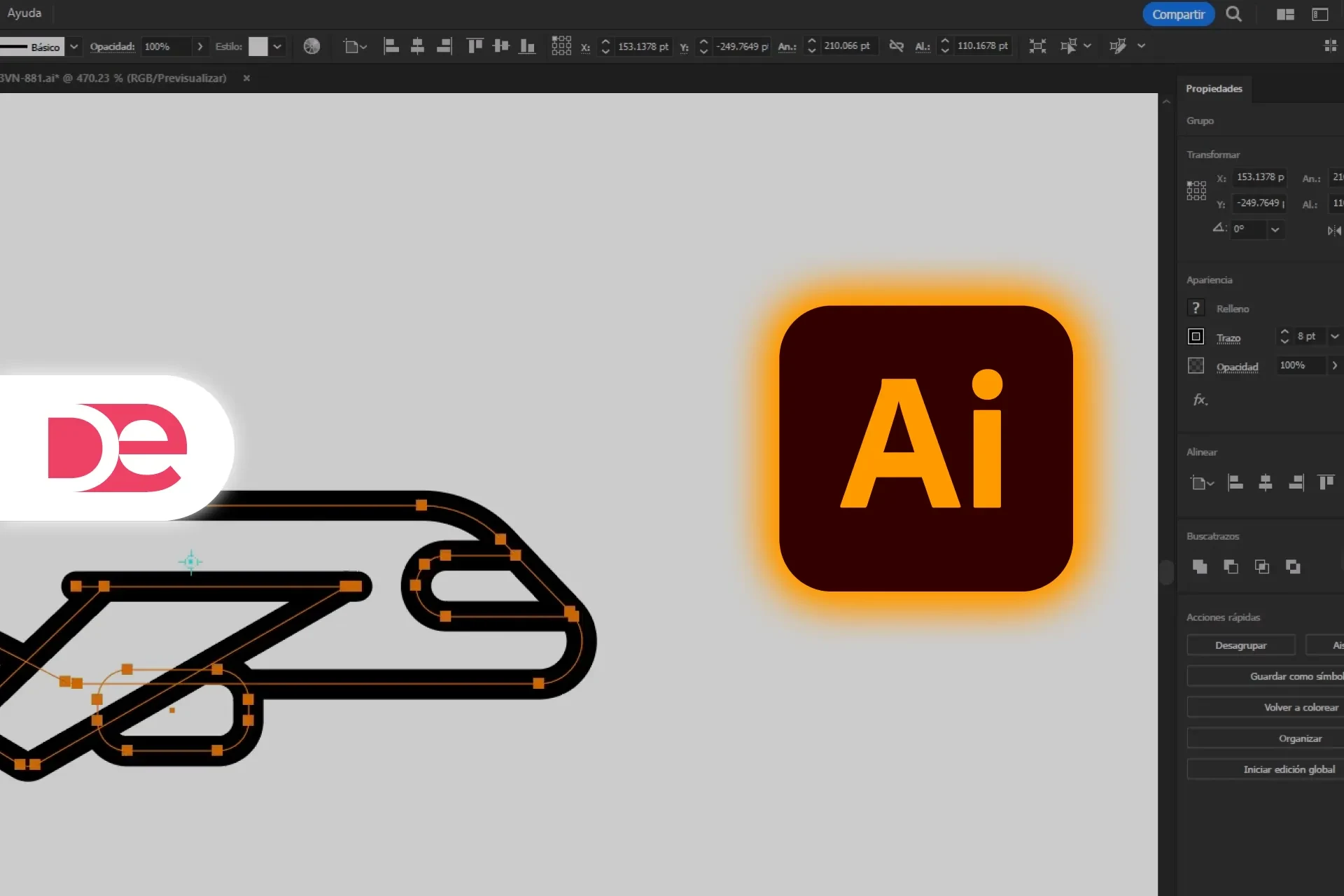Click the Y value field in Transformar panel
This screenshot has width=1344, height=896.
click(1259, 203)
